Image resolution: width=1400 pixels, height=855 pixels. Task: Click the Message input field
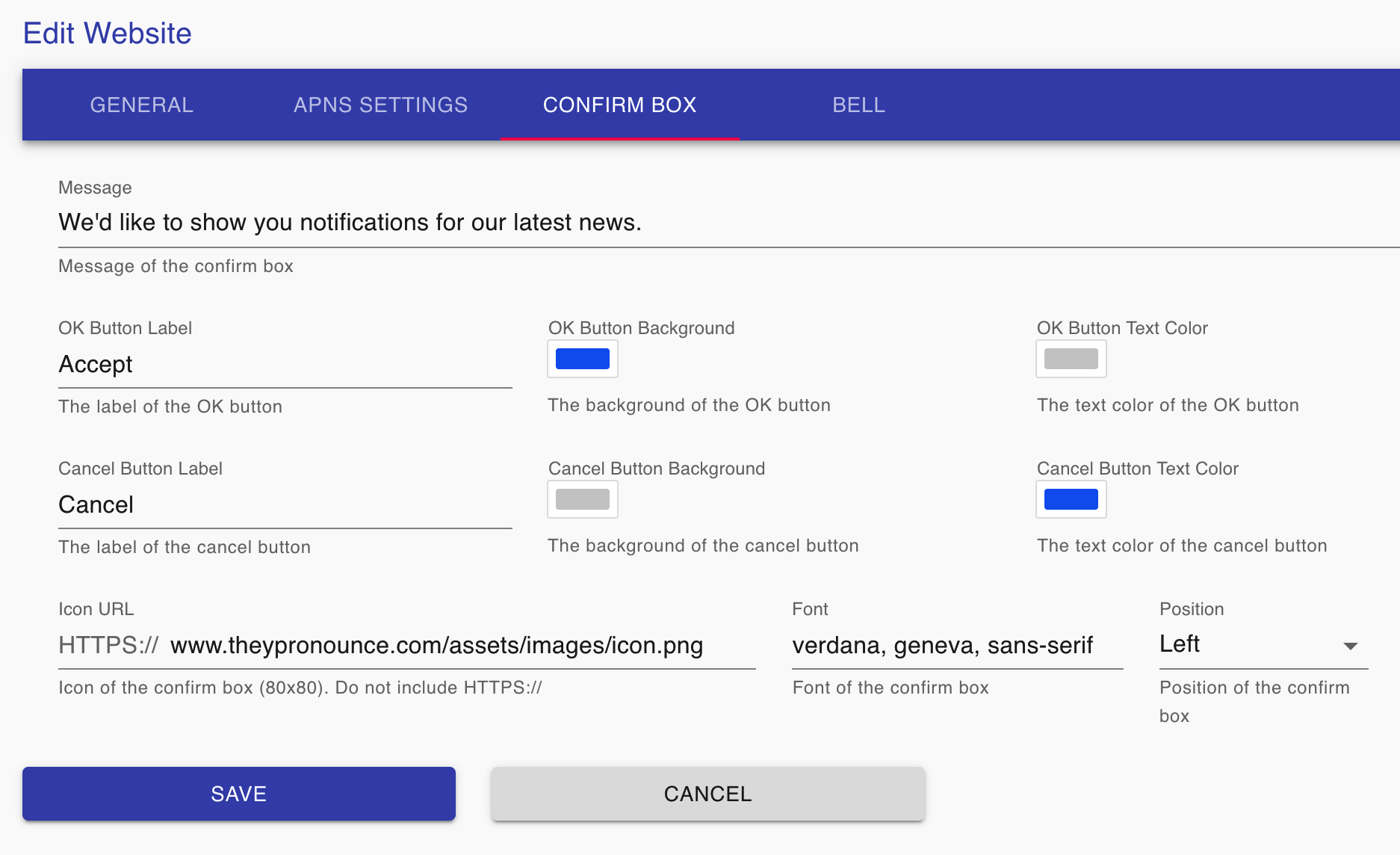729,223
